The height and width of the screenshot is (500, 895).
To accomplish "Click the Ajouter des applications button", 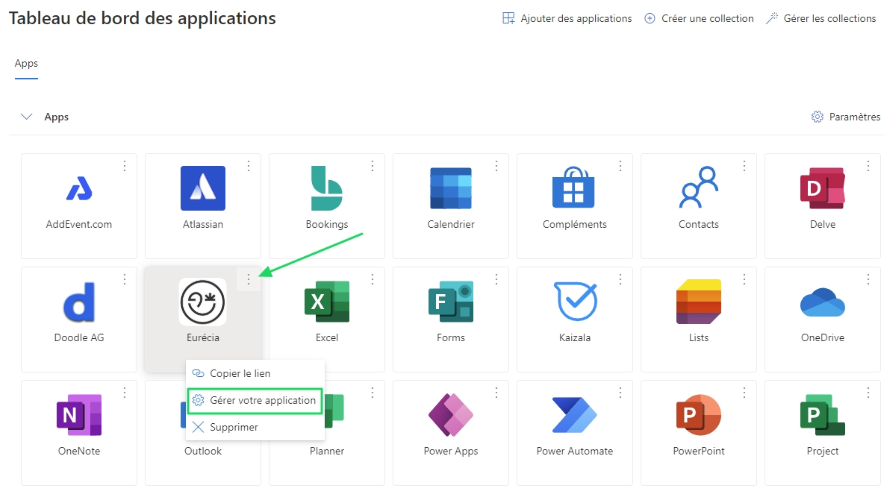I will [567, 18].
